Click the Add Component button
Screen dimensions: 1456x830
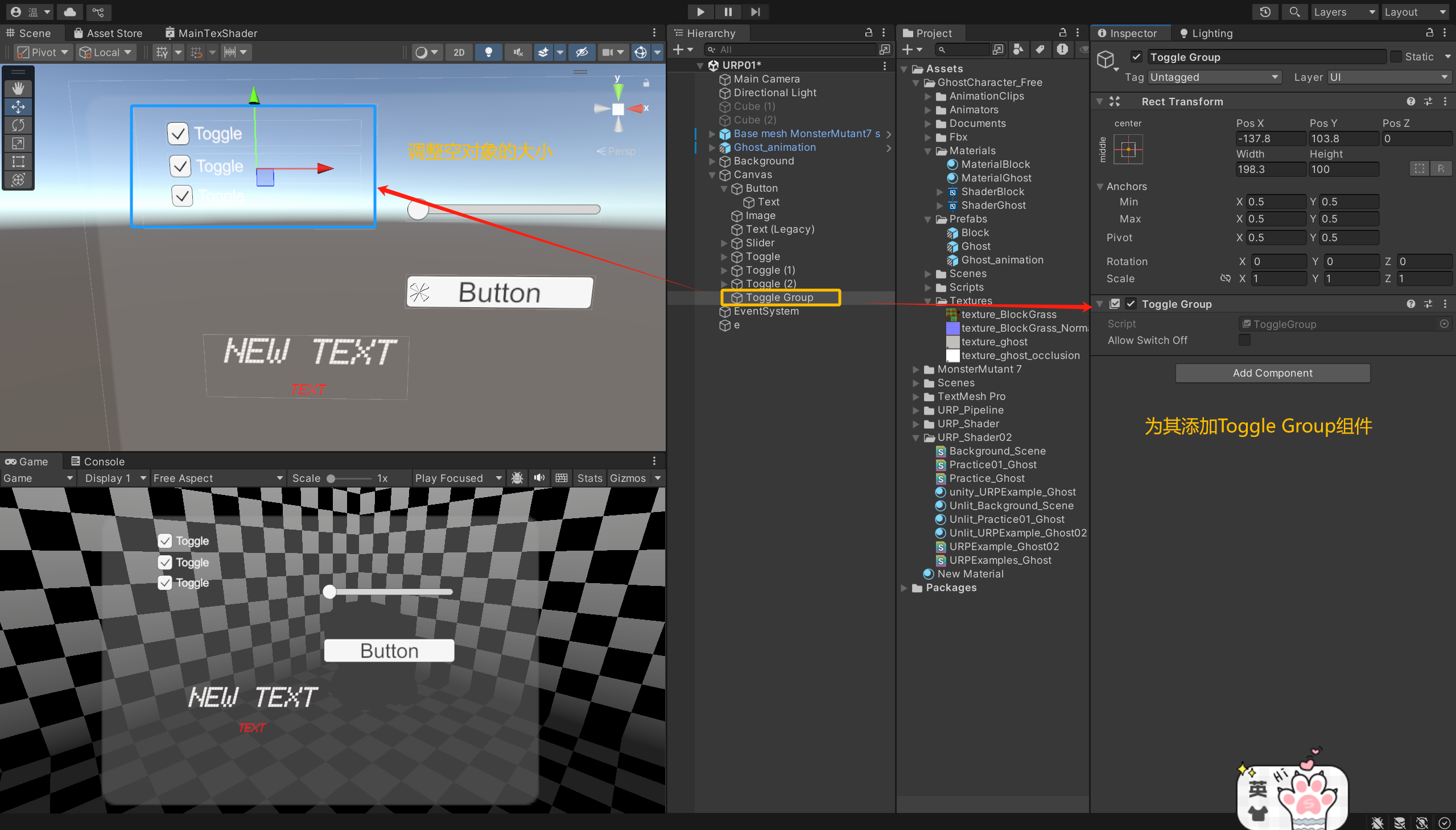coord(1272,373)
